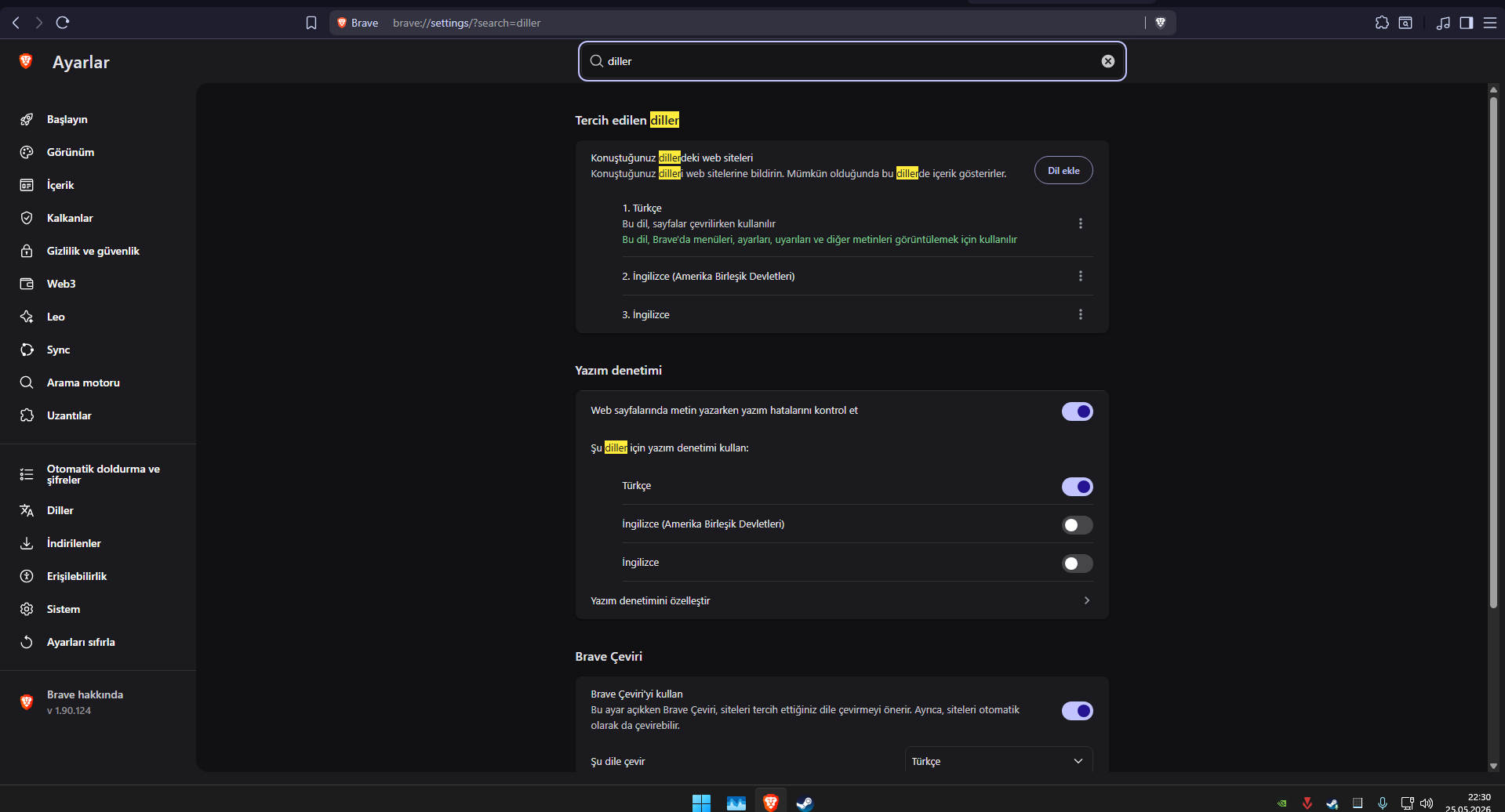Click the Tercih edilen diller heading
The width and height of the screenshot is (1505, 812).
(x=627, y=120)
